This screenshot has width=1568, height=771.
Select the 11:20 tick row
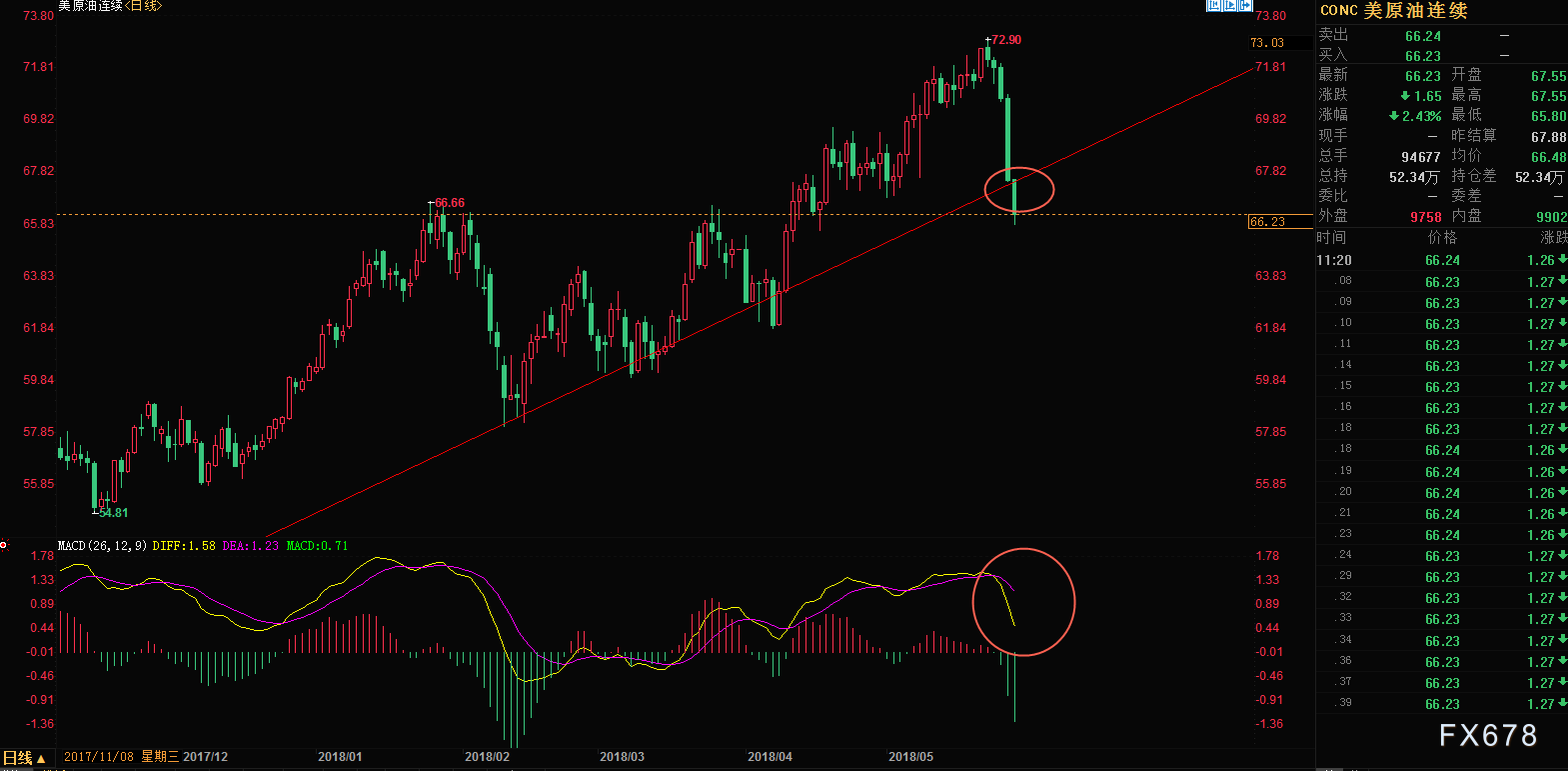[1439, 260]
